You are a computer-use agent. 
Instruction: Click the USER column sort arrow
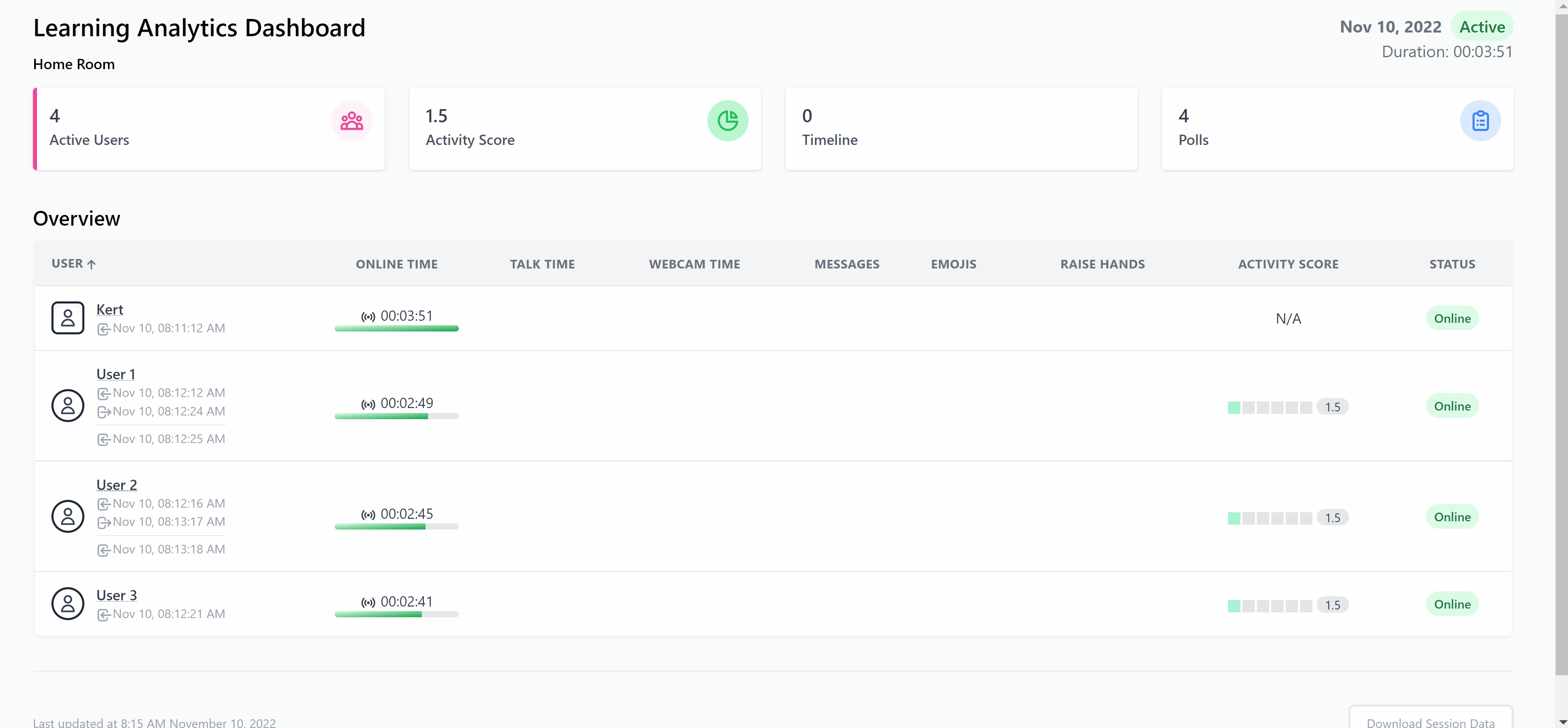click(92, 264)
